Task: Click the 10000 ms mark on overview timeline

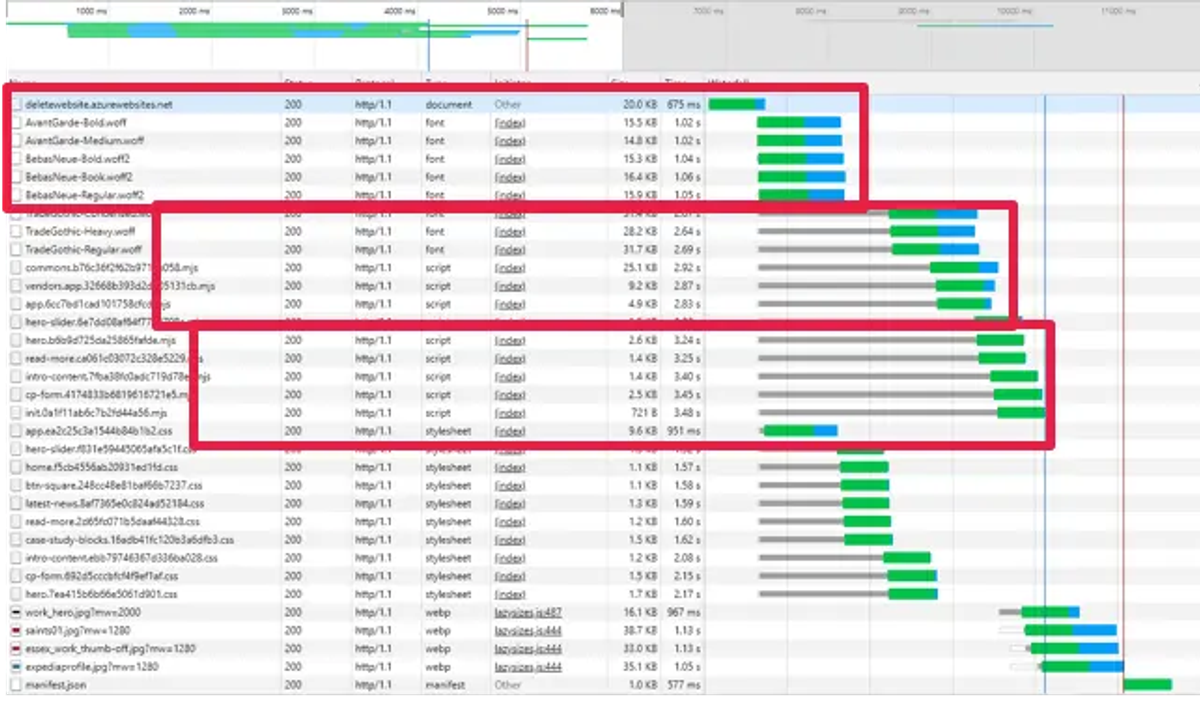Action: [x=1014, y=10]
